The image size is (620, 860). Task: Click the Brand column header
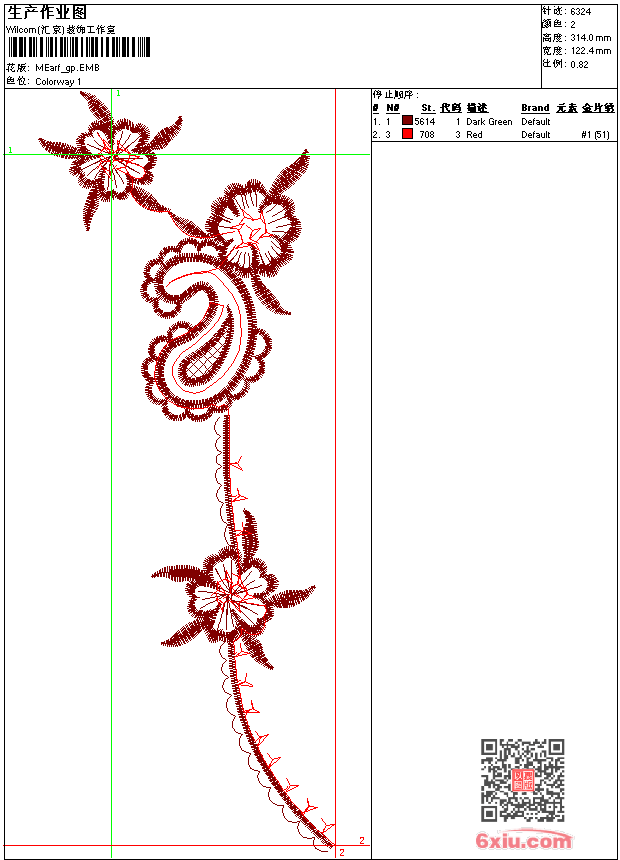pyautogui.click(x=535, y=108)
